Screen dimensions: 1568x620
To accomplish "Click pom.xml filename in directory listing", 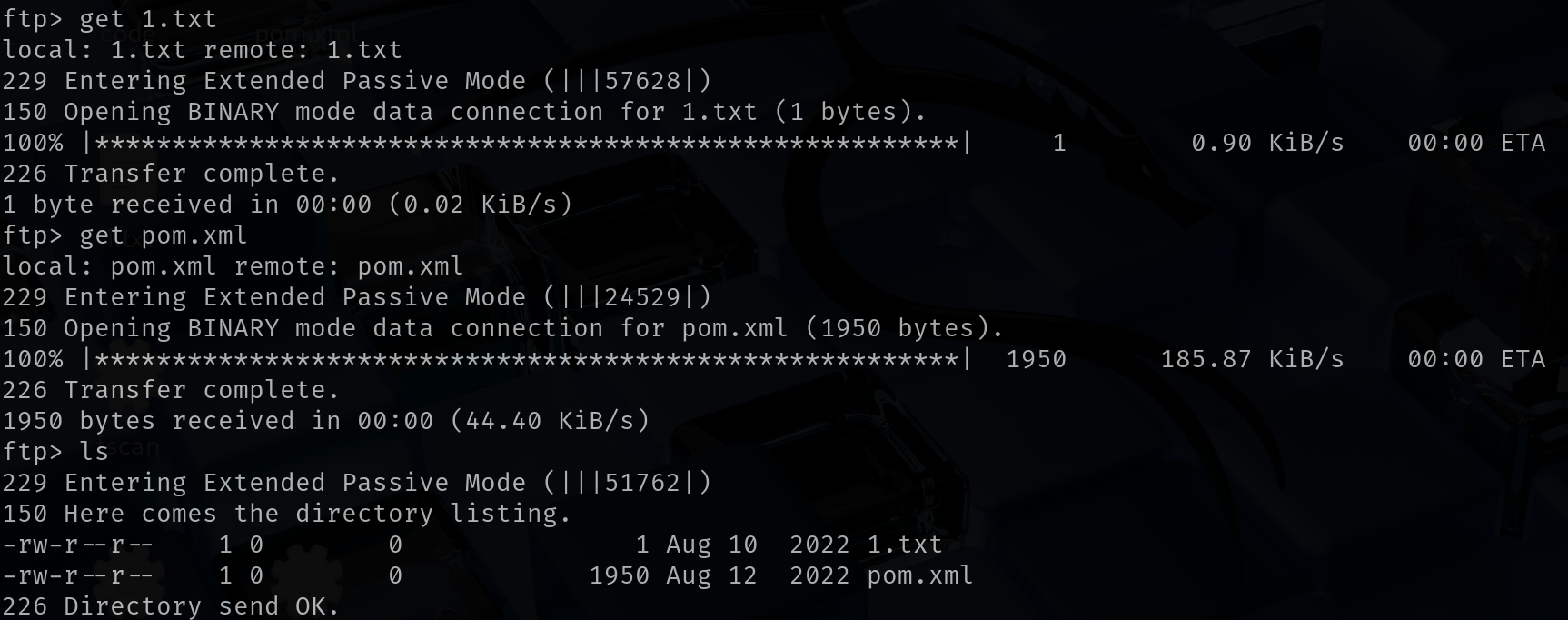I will 920,575.
